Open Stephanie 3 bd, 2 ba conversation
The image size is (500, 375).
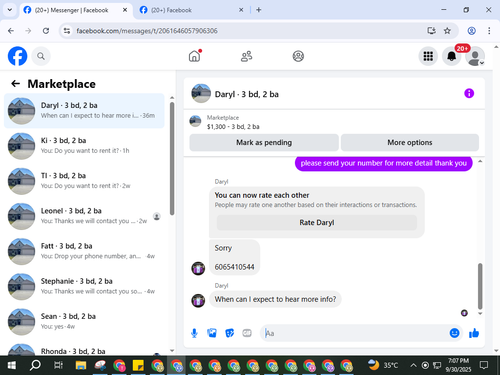click(84, 286)
